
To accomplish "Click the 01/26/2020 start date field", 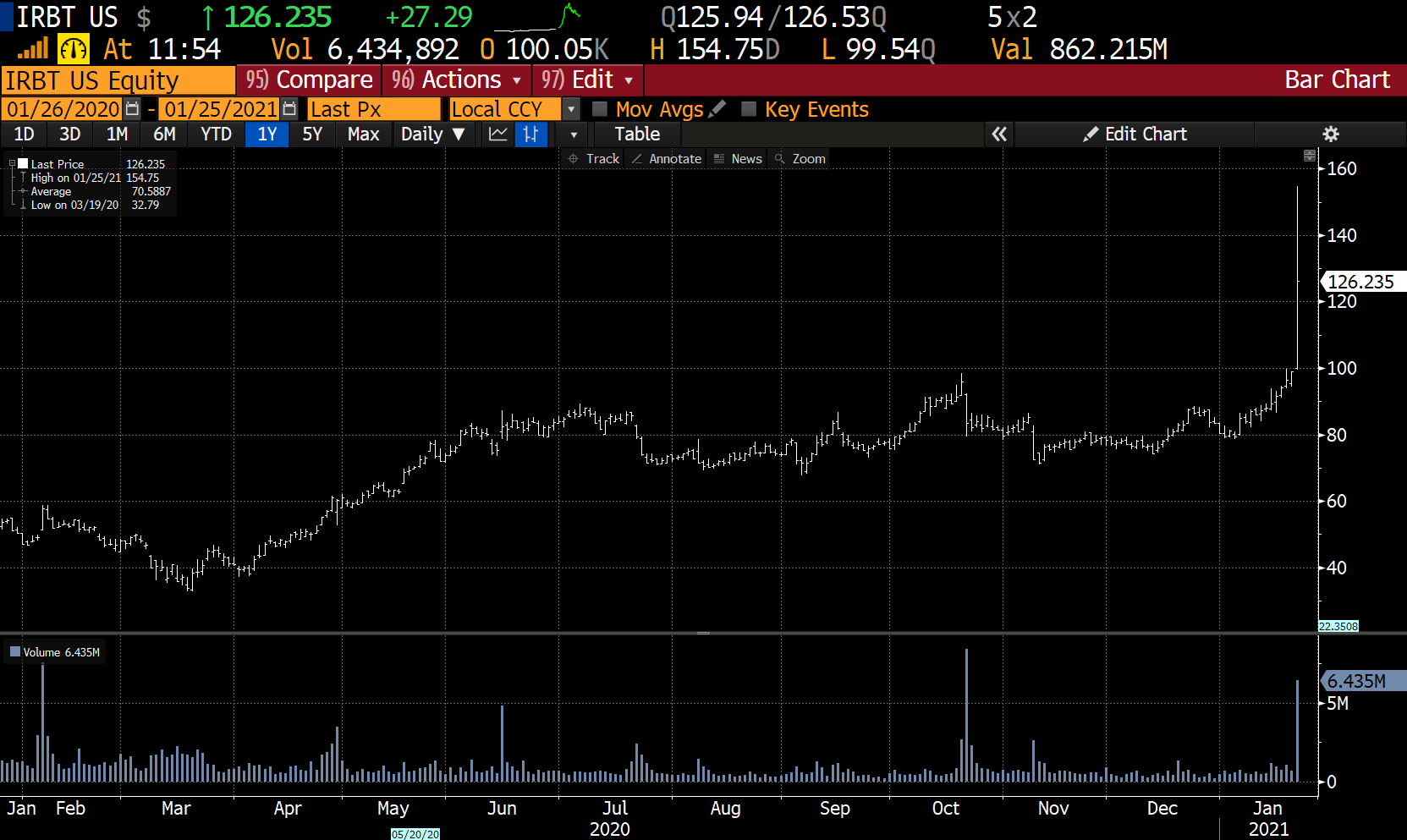I will pos(61,108).
